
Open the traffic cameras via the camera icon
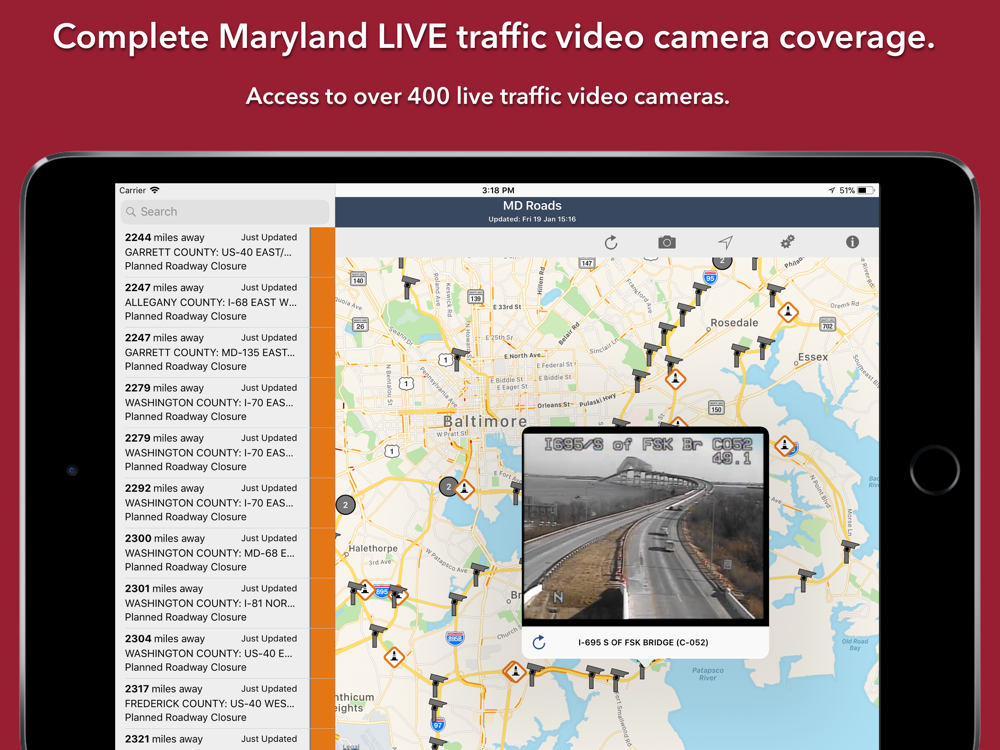point(667,242)
